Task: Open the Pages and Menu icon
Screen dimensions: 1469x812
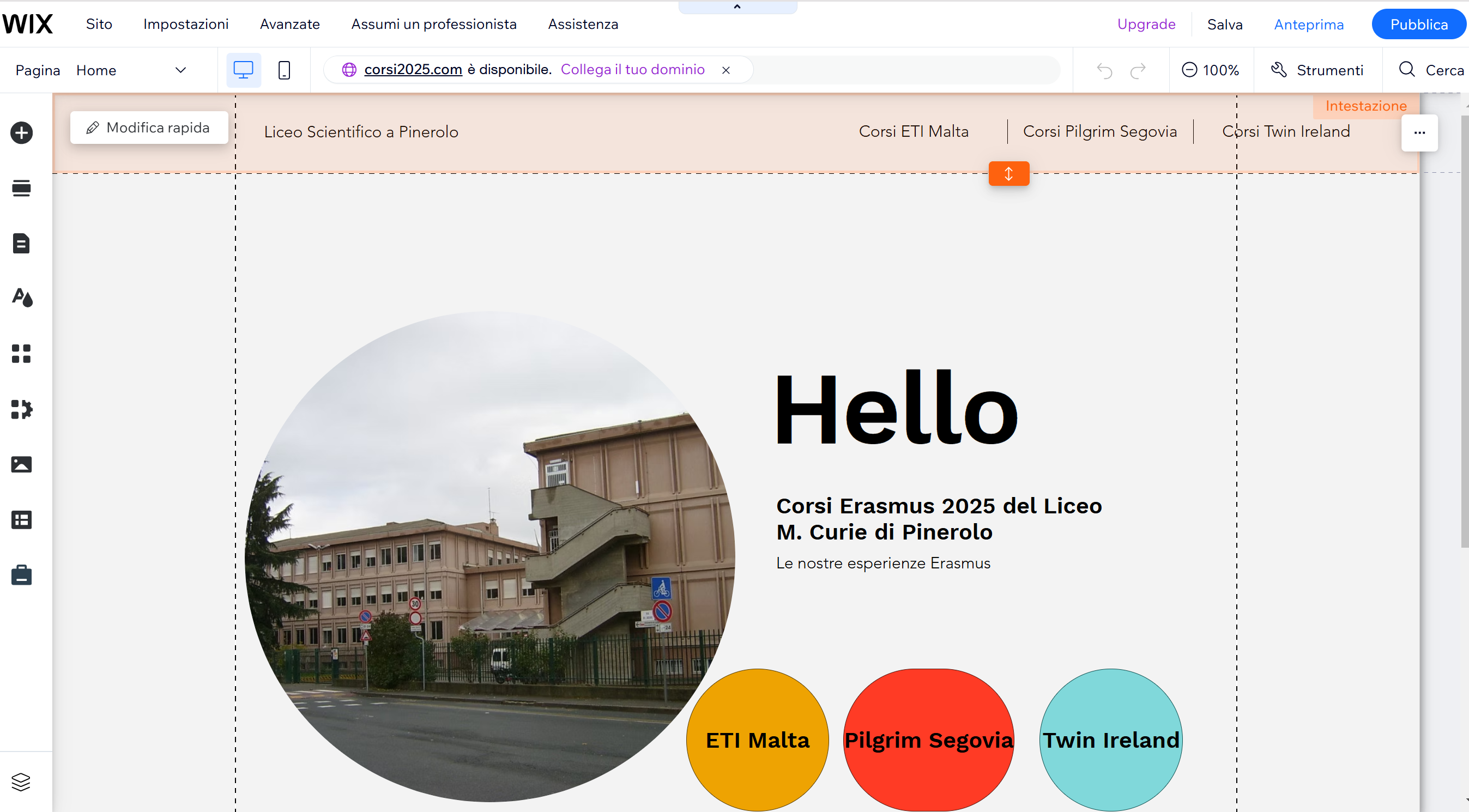Action: [x=22, y=244]
